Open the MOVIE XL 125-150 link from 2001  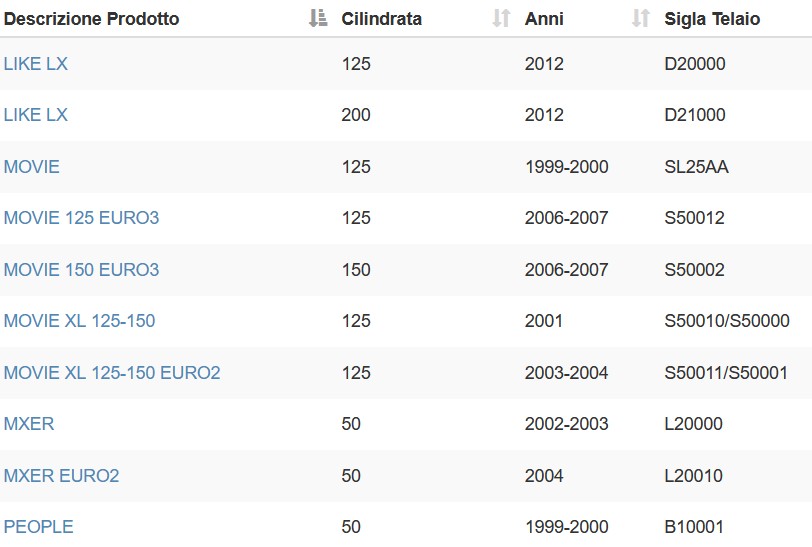coord(79,321)
